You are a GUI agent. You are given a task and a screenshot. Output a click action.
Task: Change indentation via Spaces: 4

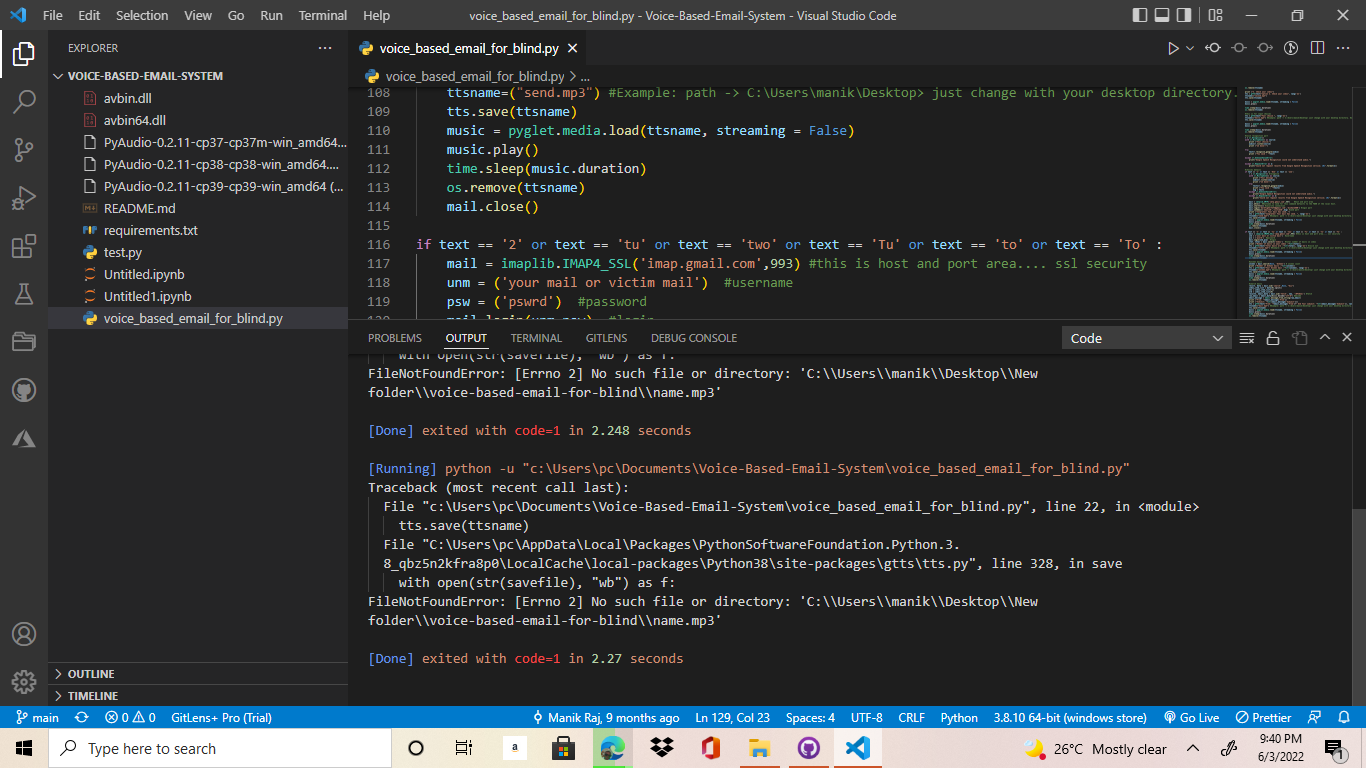(x=810, y=717)
